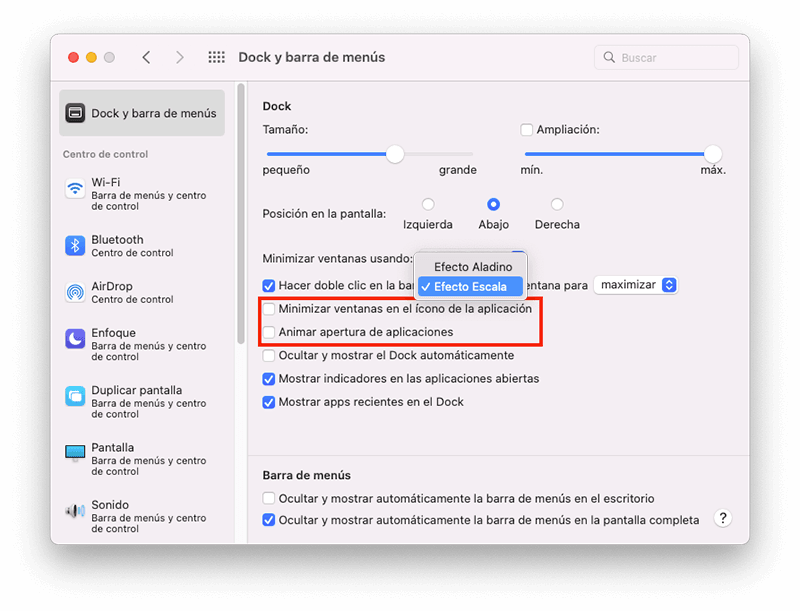
Task: Click the mín. magnification label
Action: [532, 170]
